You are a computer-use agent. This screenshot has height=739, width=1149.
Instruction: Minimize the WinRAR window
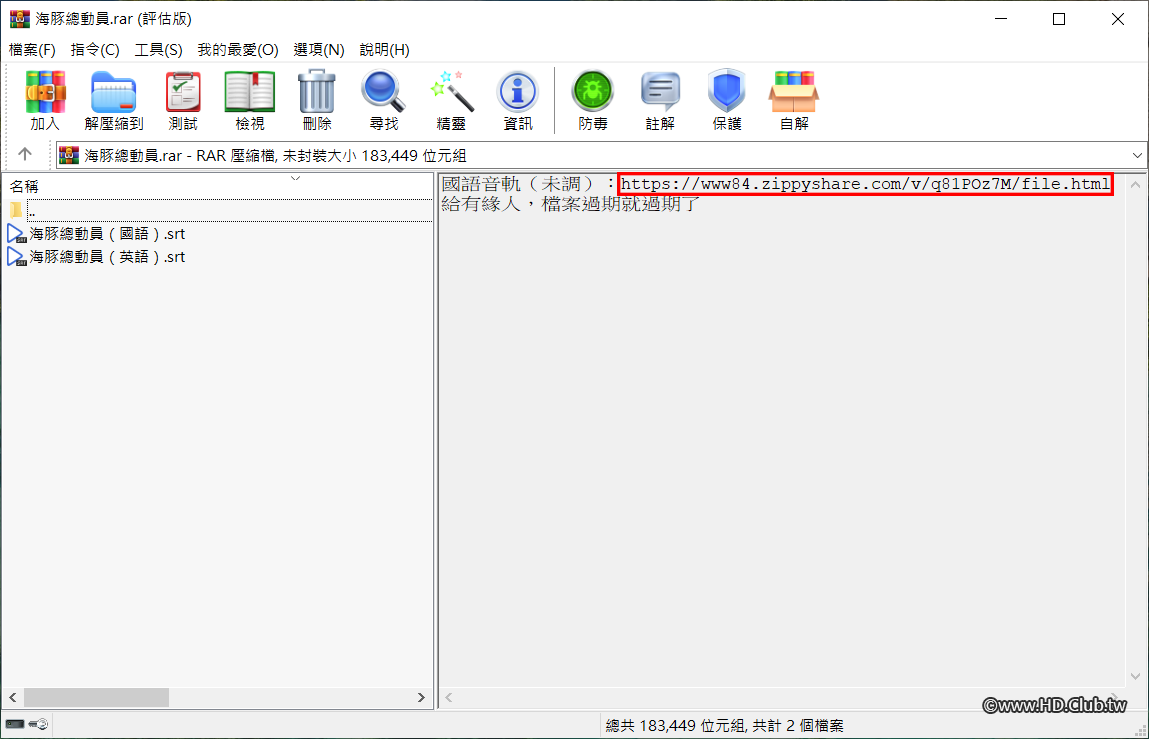click(x=1000, y=19)
